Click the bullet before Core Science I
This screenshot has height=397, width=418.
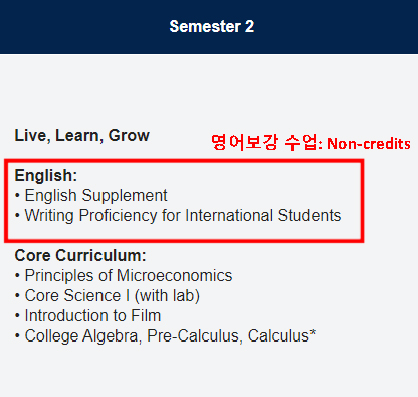[17, 296]
